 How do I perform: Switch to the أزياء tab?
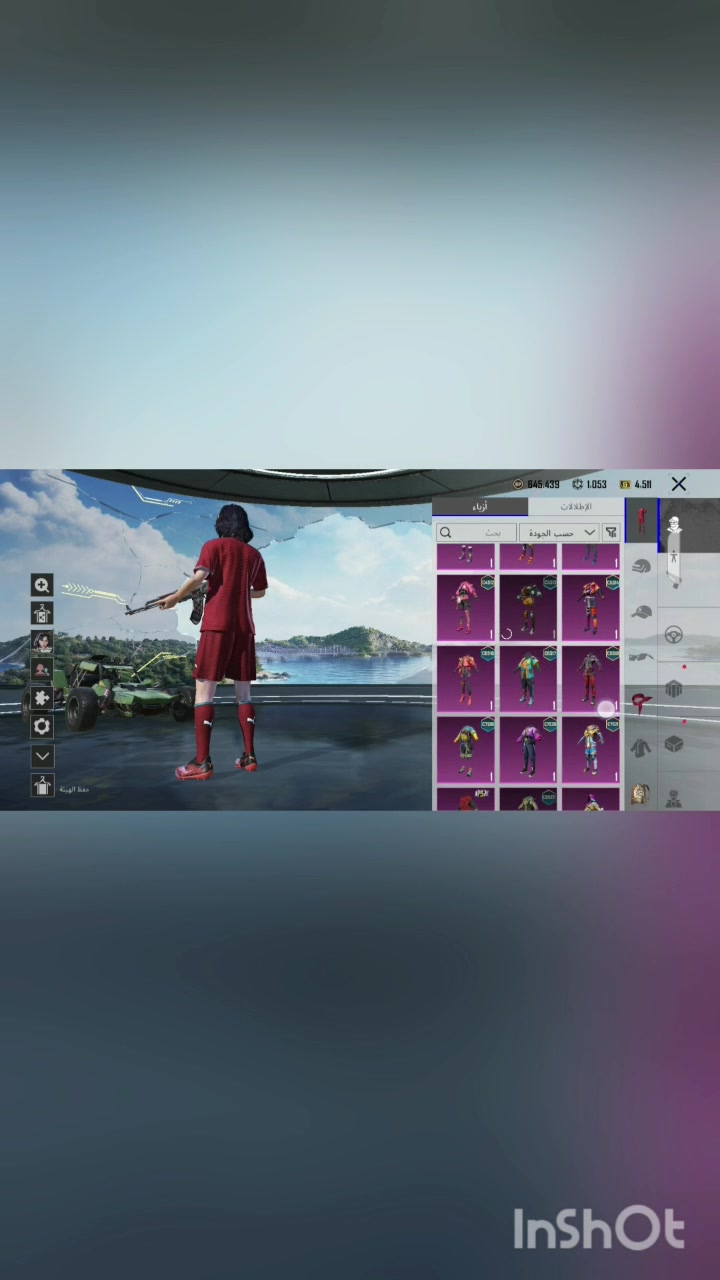pos(480,507)
